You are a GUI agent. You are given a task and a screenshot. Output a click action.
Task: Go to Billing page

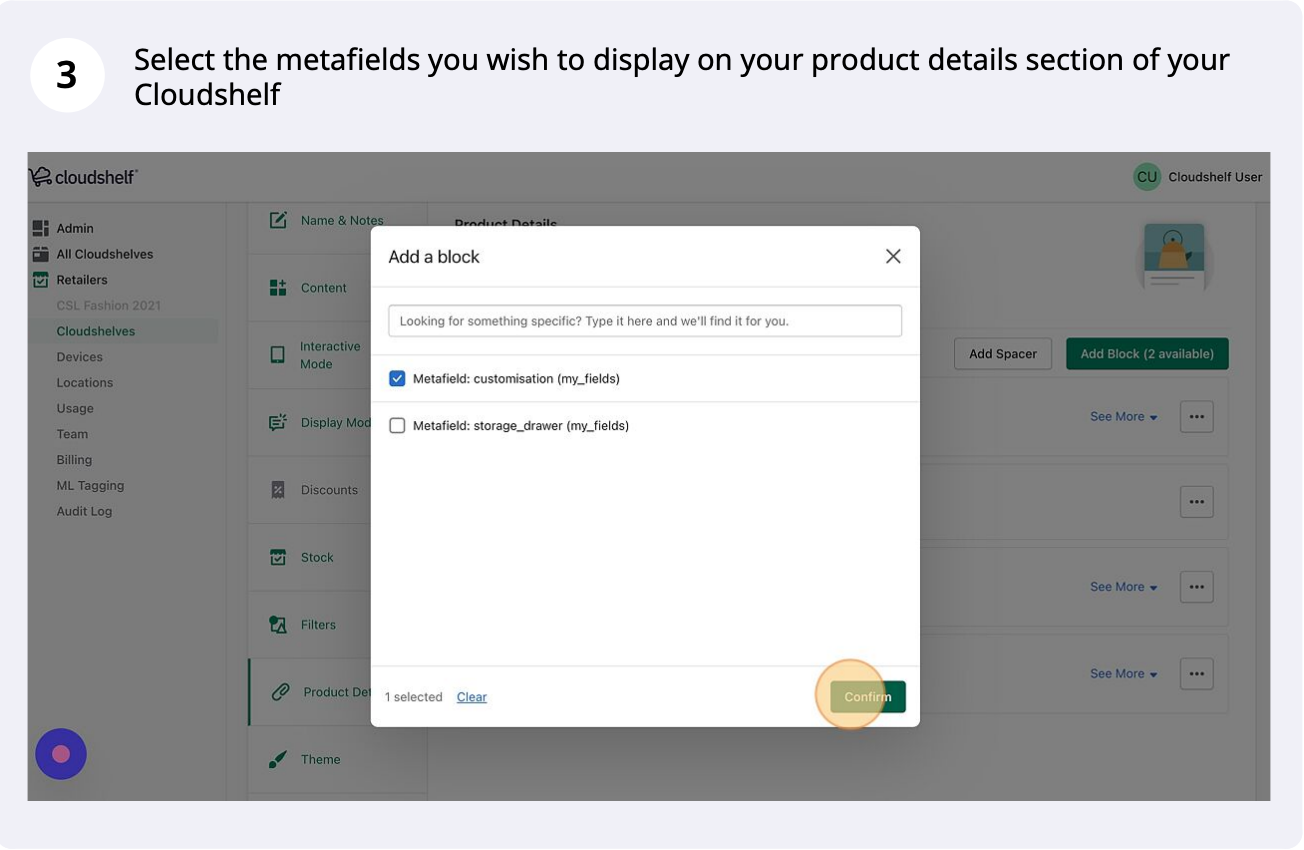pos(74,460)
